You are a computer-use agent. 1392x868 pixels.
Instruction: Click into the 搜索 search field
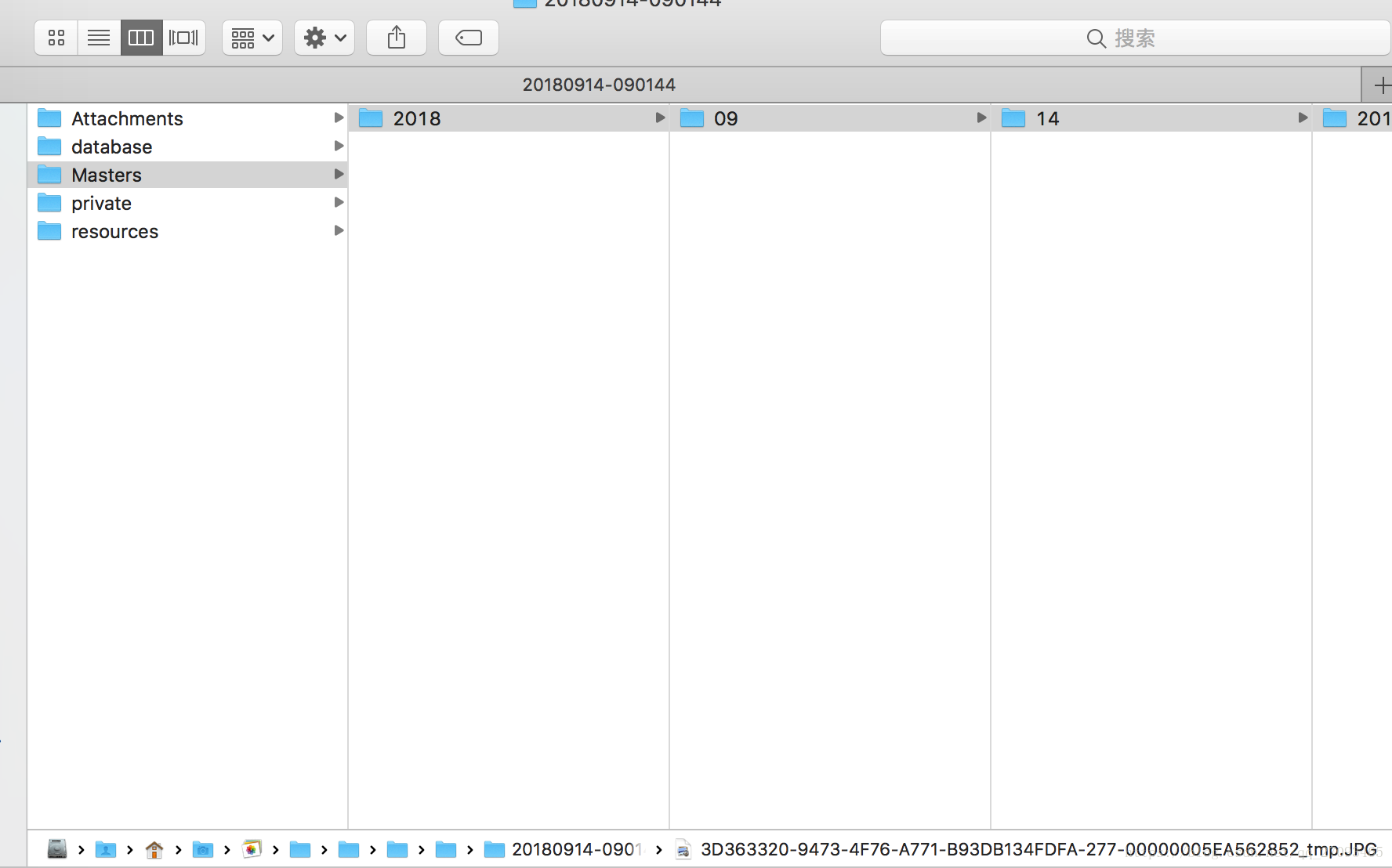pyautogui.click(x=1135, y=38)
